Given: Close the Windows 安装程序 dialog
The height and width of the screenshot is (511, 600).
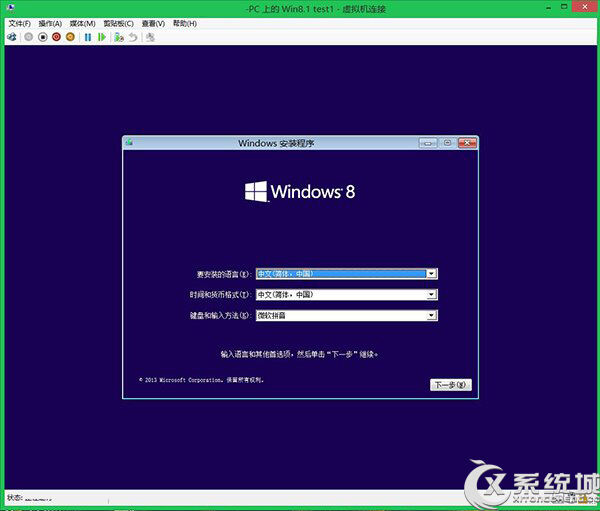Looking at the screenshot, I should tap(467, 143).
